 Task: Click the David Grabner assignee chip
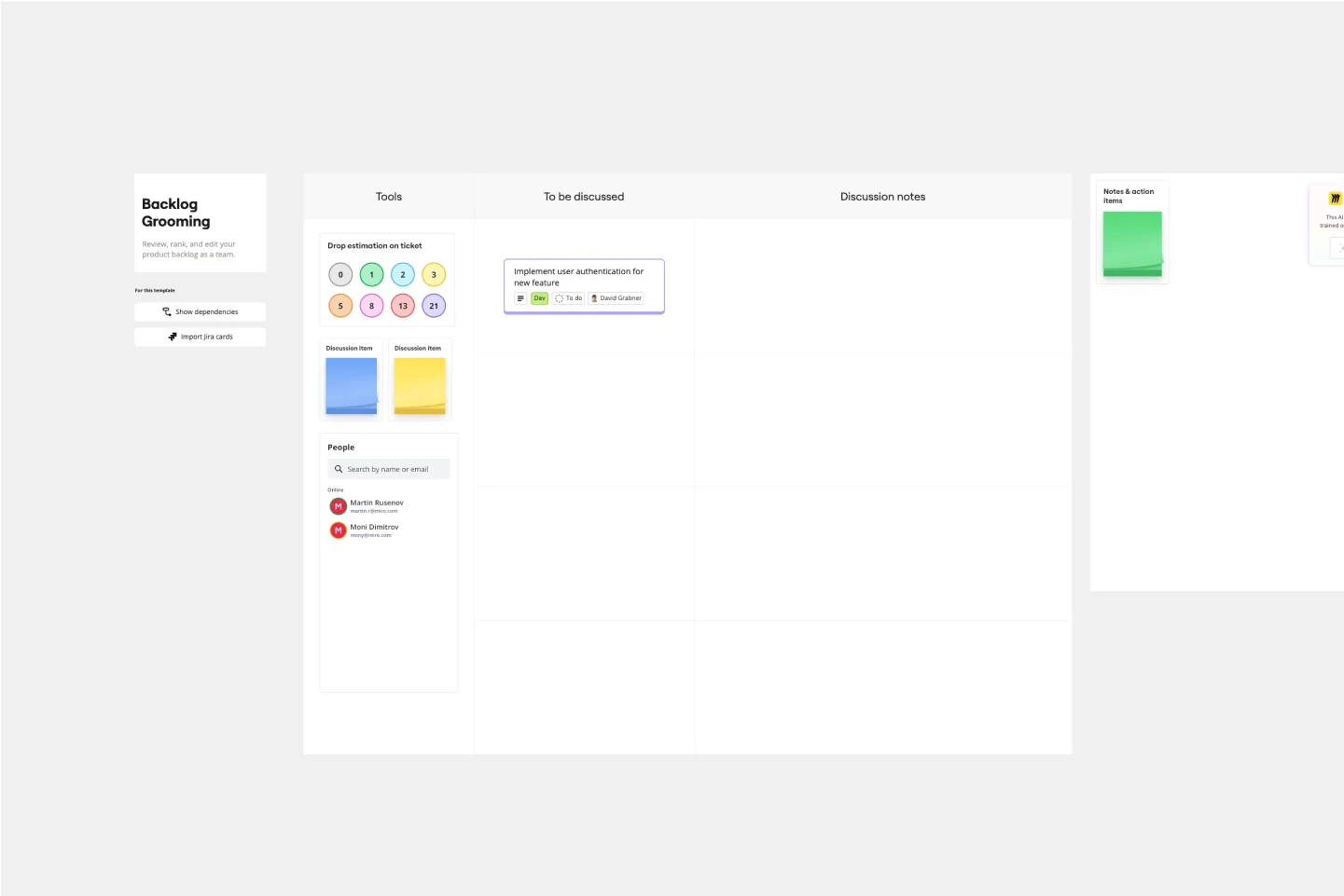click(x=617, y=298)
